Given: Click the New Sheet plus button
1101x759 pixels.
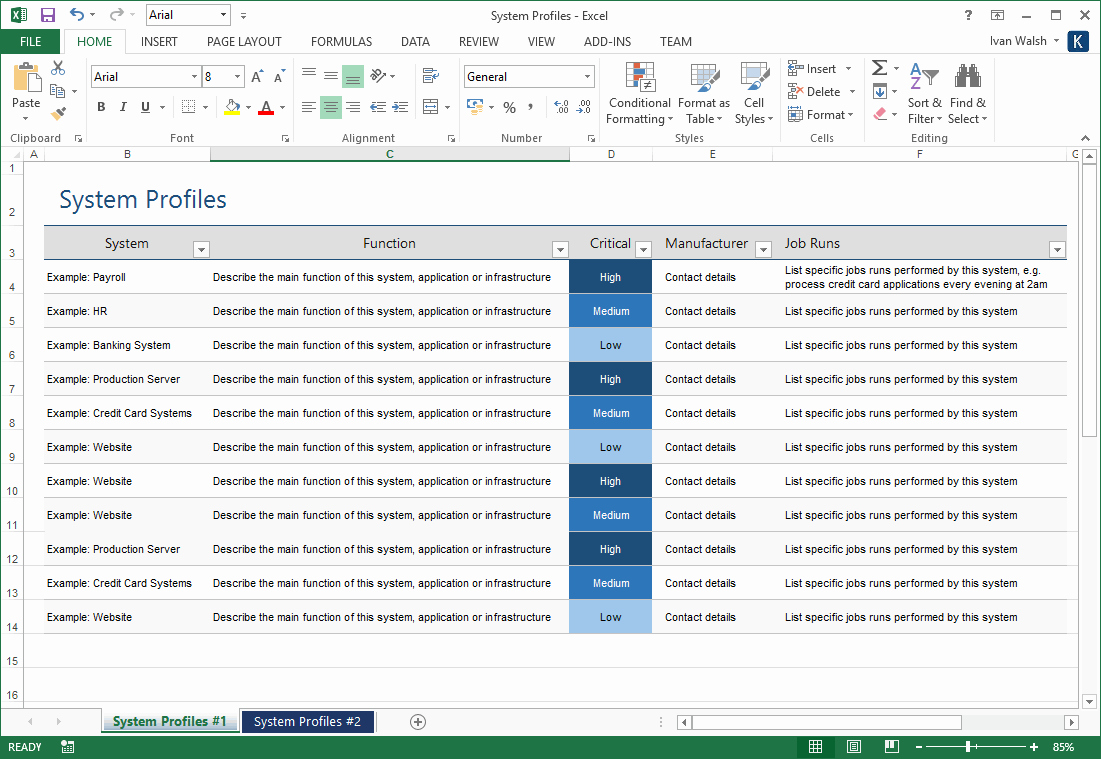Looking at the screenshot, I should click(417, 721).
